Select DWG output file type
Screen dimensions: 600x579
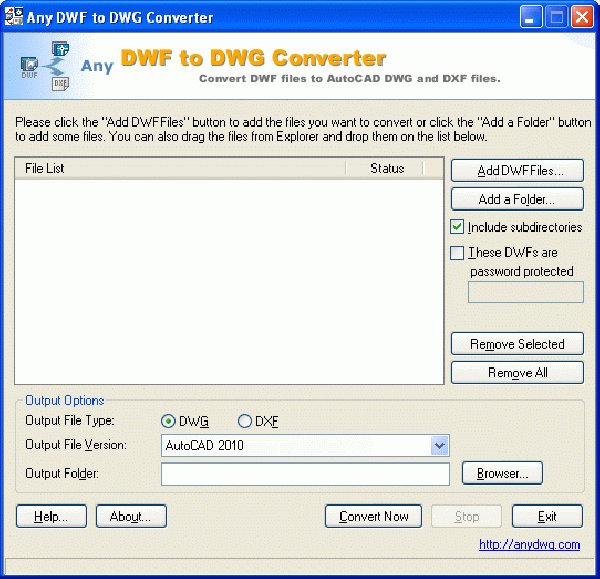pos(168,421)
